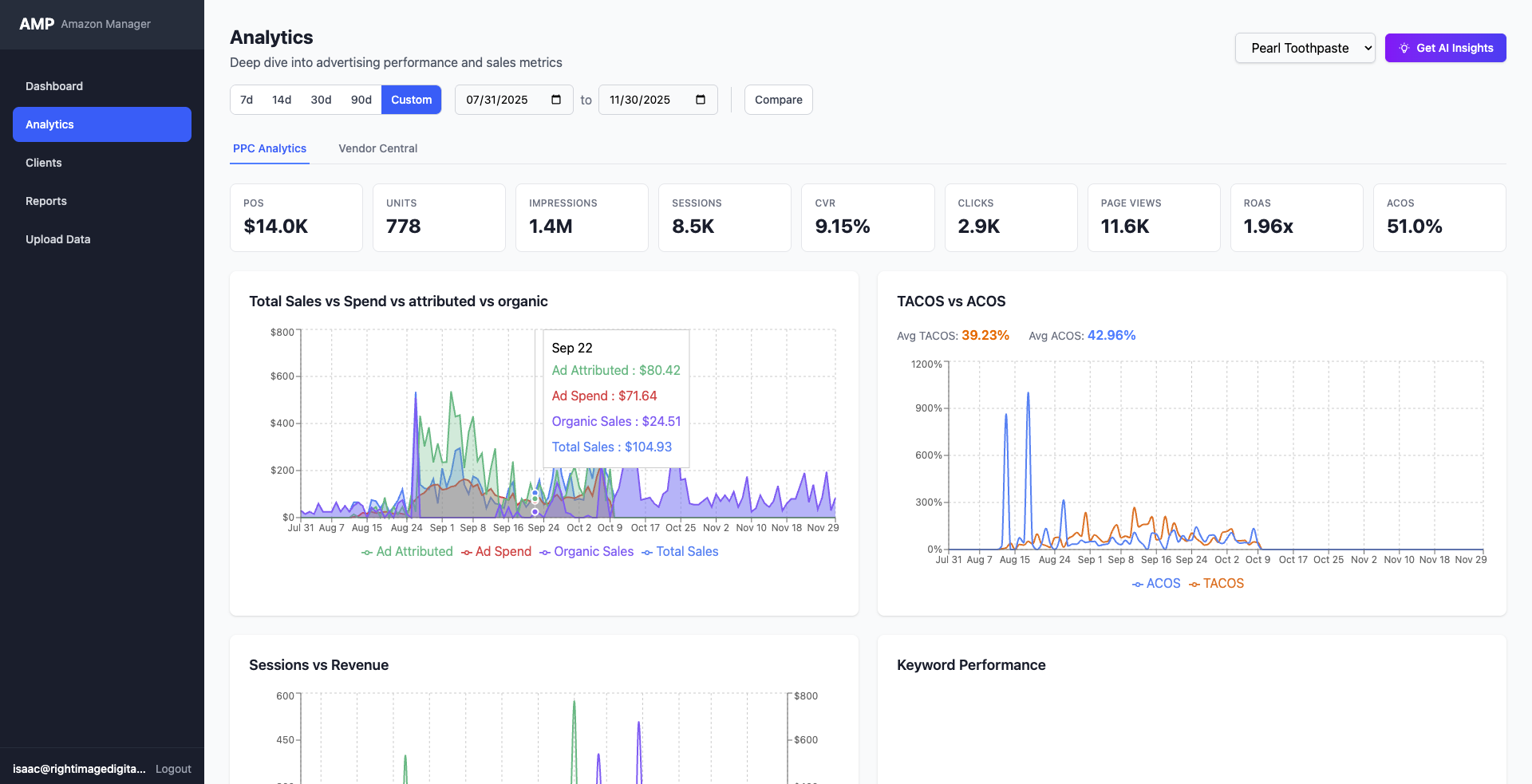Click the PAGE VIEWS 11.6K metric card
The image size is (1532, 784).
point(1154,218)
